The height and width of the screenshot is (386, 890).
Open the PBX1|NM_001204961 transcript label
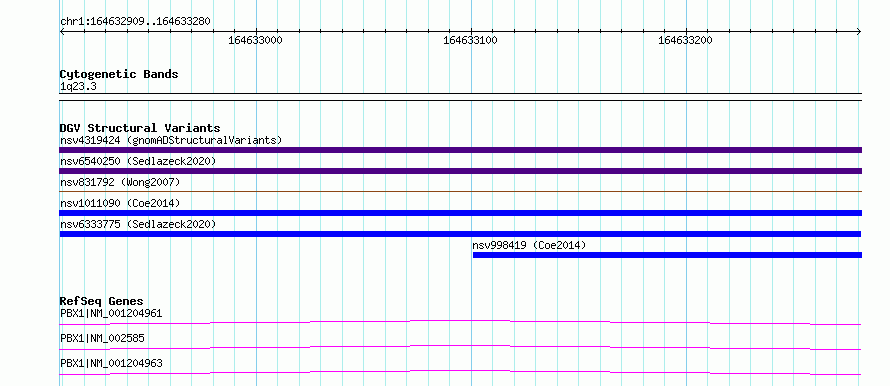pos(111,313)
